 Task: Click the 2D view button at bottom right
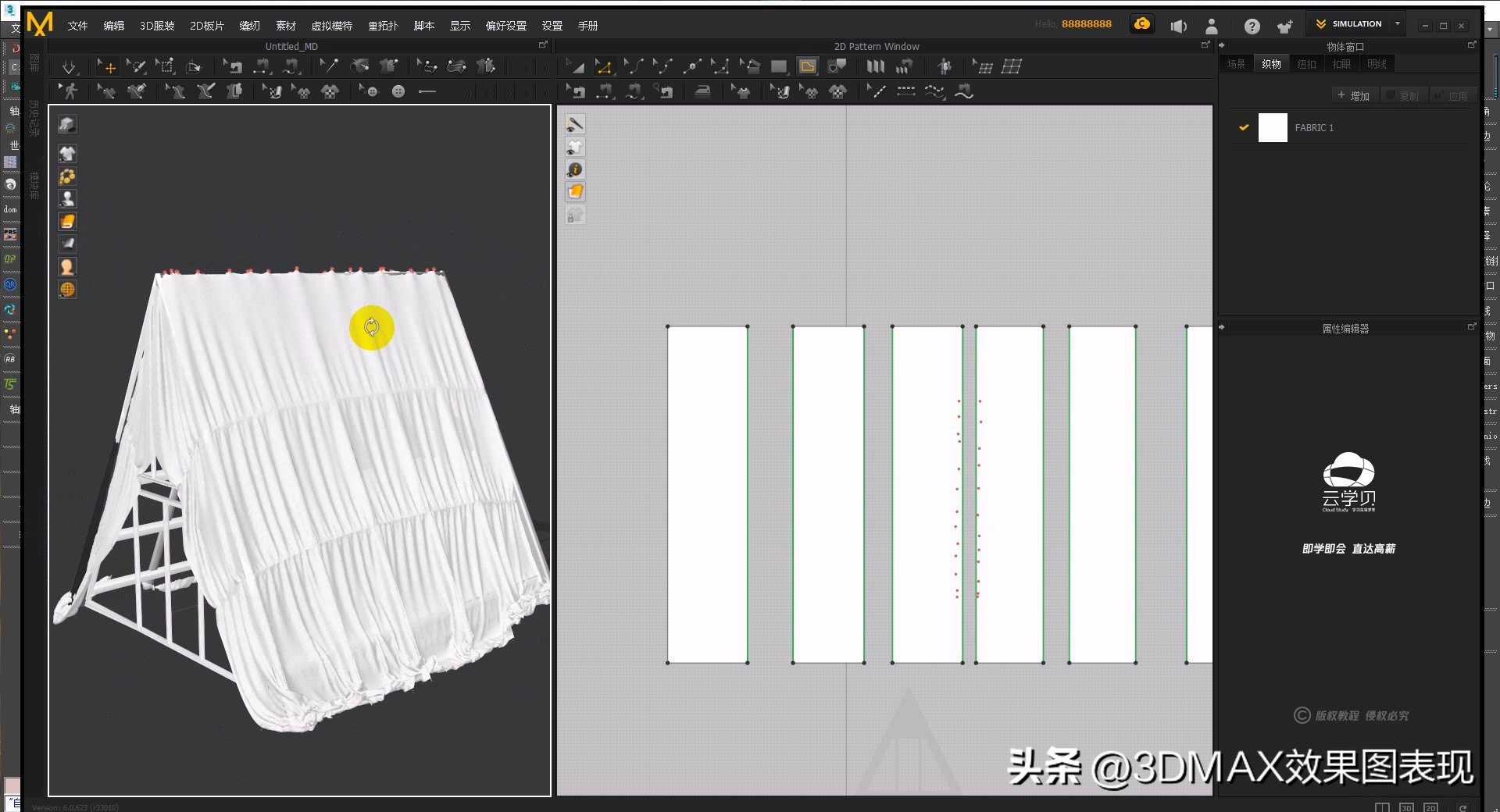pos(1431,807)
